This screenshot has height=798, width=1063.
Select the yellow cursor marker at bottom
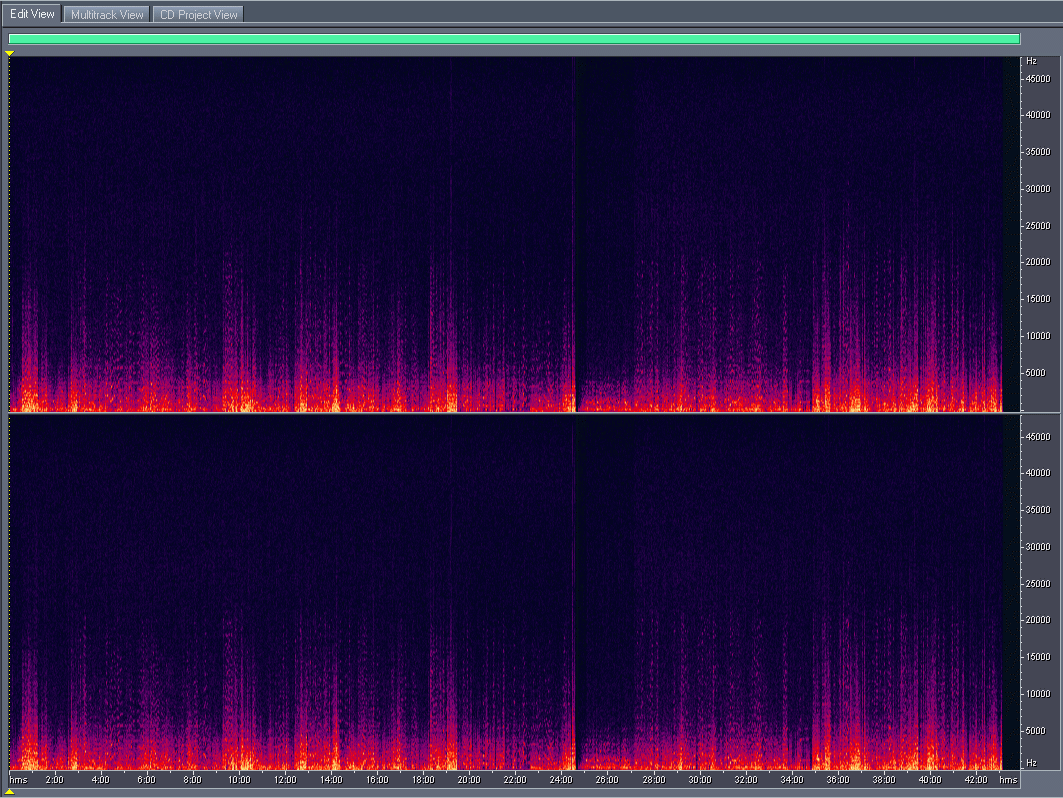(9, 791)
